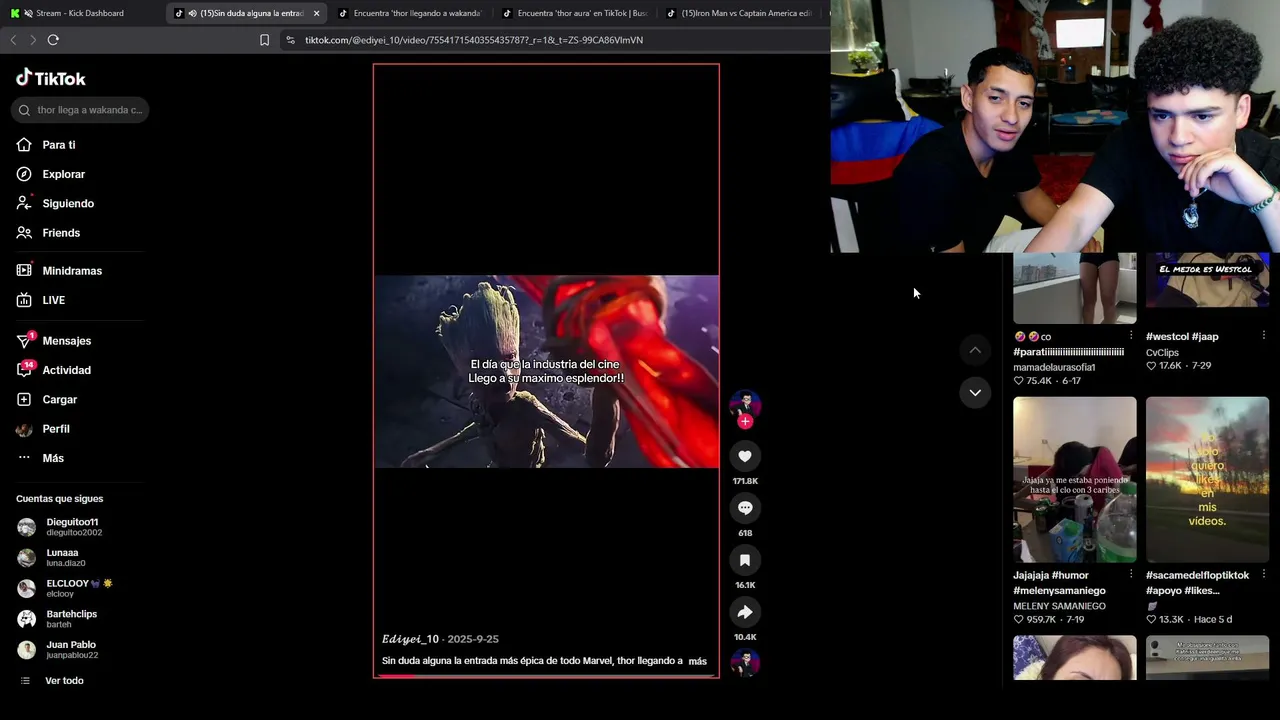Viewport: 1280px width, 720px height.
Task: Switch to 'thor aura' en TikTok tab
Action: click(x=574, y=13)
